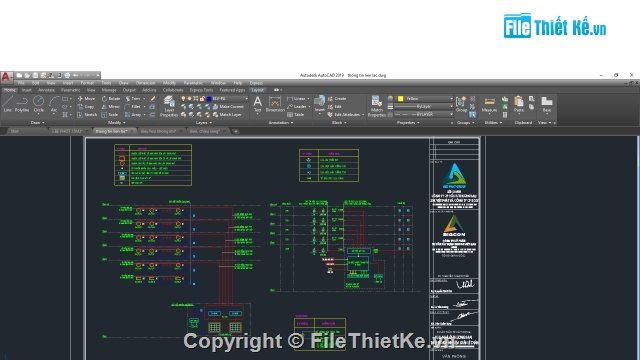
Task: Select the Circle tool in Draw panel
Action: pos(38,104)
